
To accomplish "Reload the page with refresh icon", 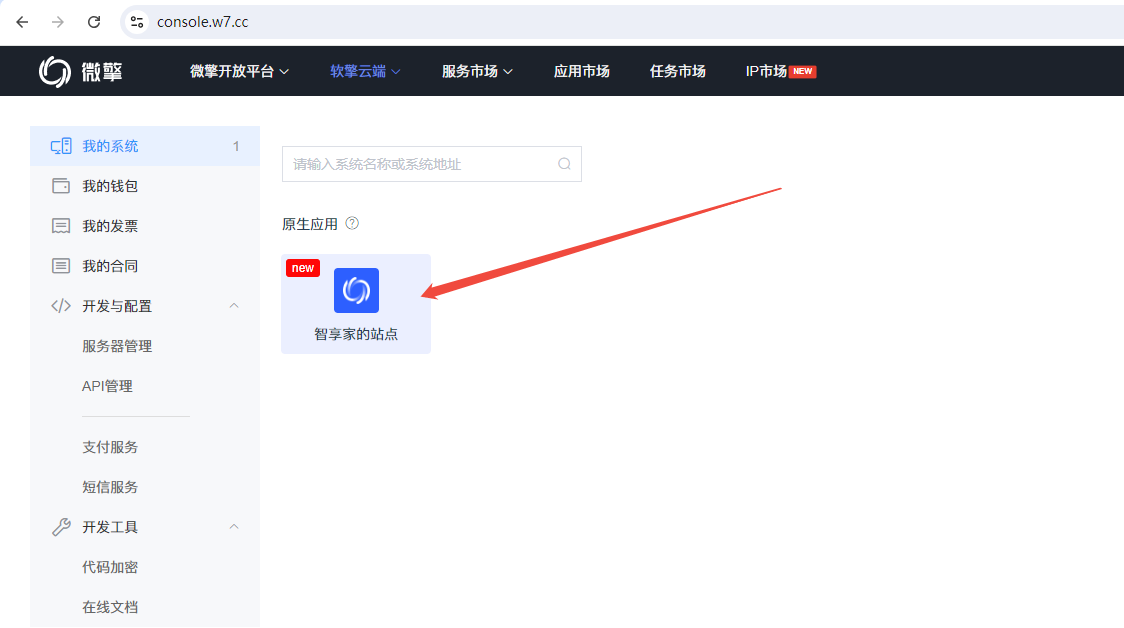I will coord(94,22).
